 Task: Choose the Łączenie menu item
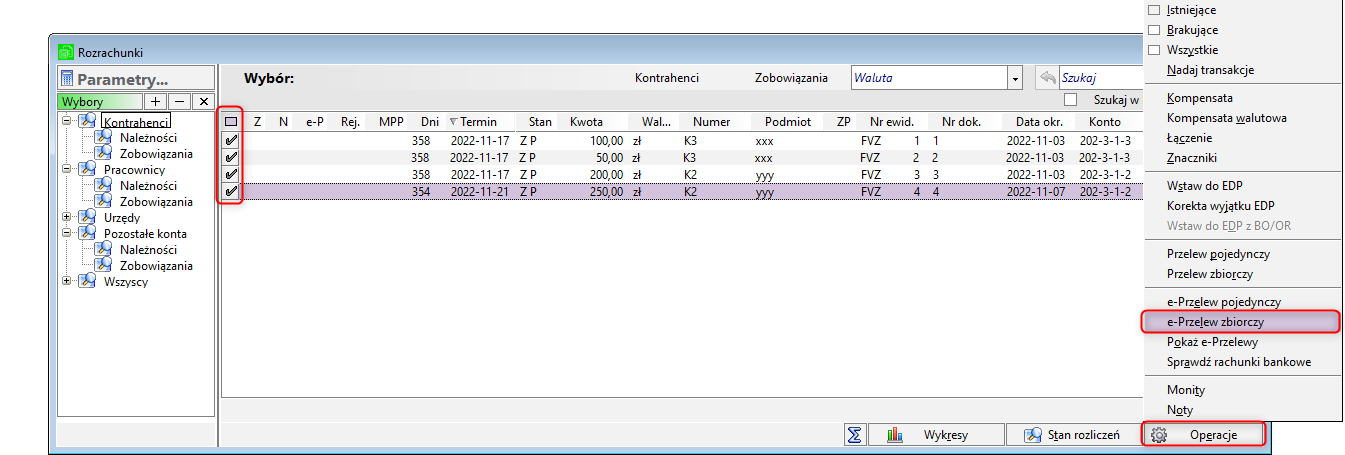1240,138
